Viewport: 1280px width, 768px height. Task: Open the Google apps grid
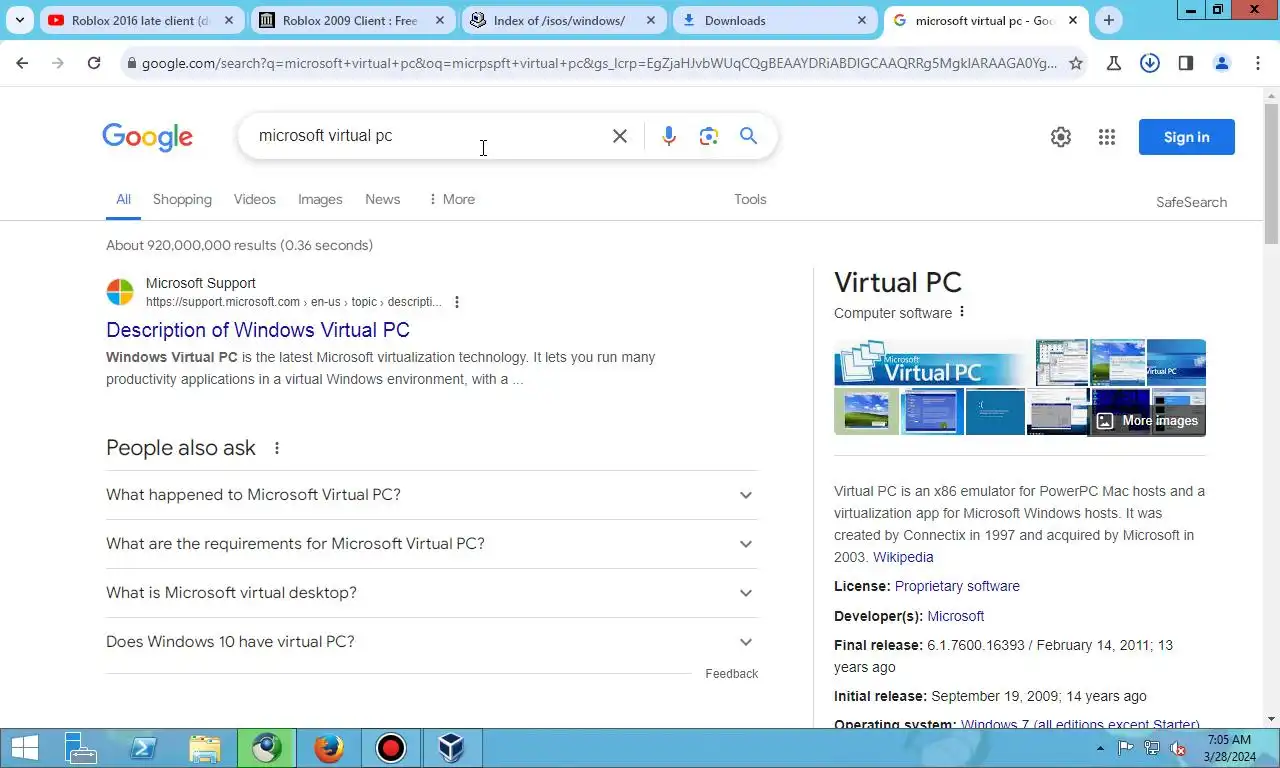coord(1107,137)
